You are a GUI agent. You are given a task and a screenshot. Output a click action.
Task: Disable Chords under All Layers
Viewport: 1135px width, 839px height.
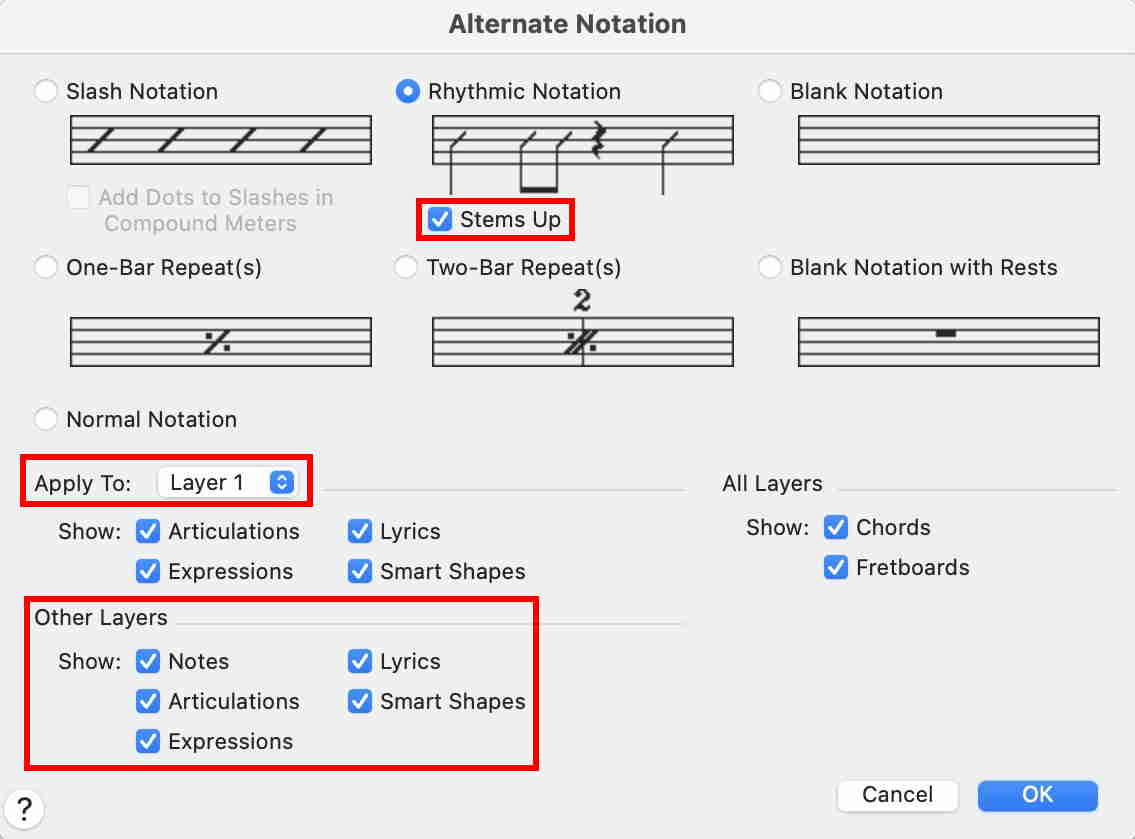(x=835, y=528)
